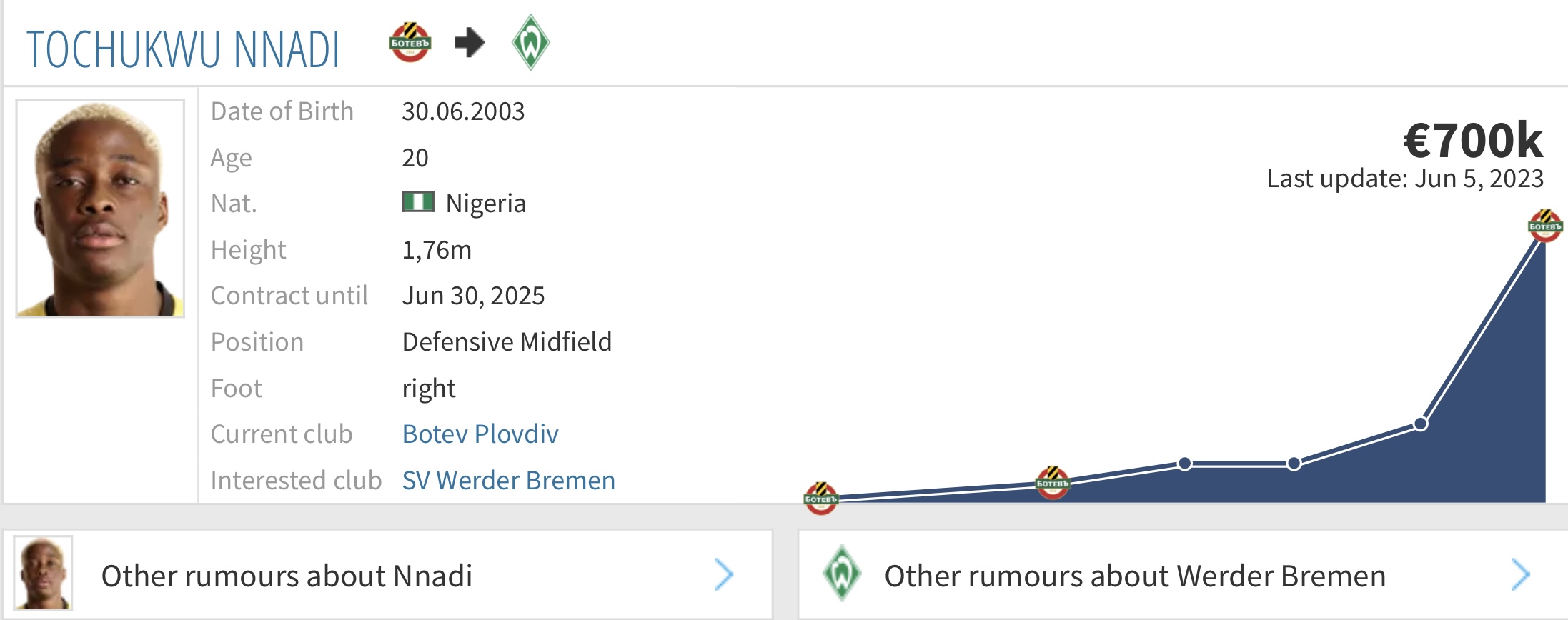Click the transfer arrow between club crests
Viewport: 1568px width, 620px height.
(x=470, y=43)
